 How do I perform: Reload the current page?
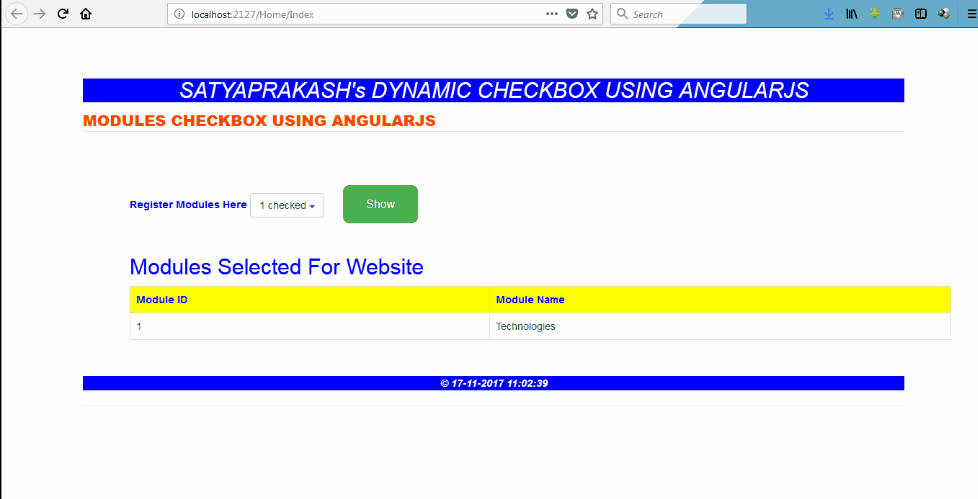pyautogui.click(x=62, y=14)
